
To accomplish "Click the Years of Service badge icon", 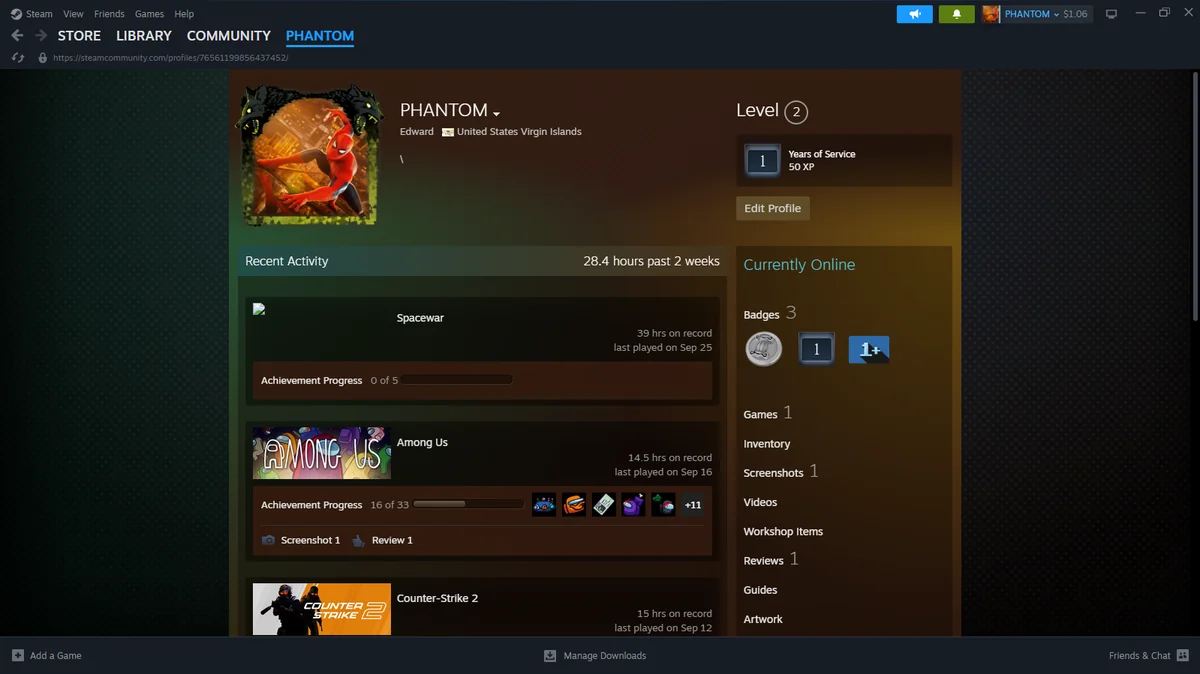I will (762, 160).
